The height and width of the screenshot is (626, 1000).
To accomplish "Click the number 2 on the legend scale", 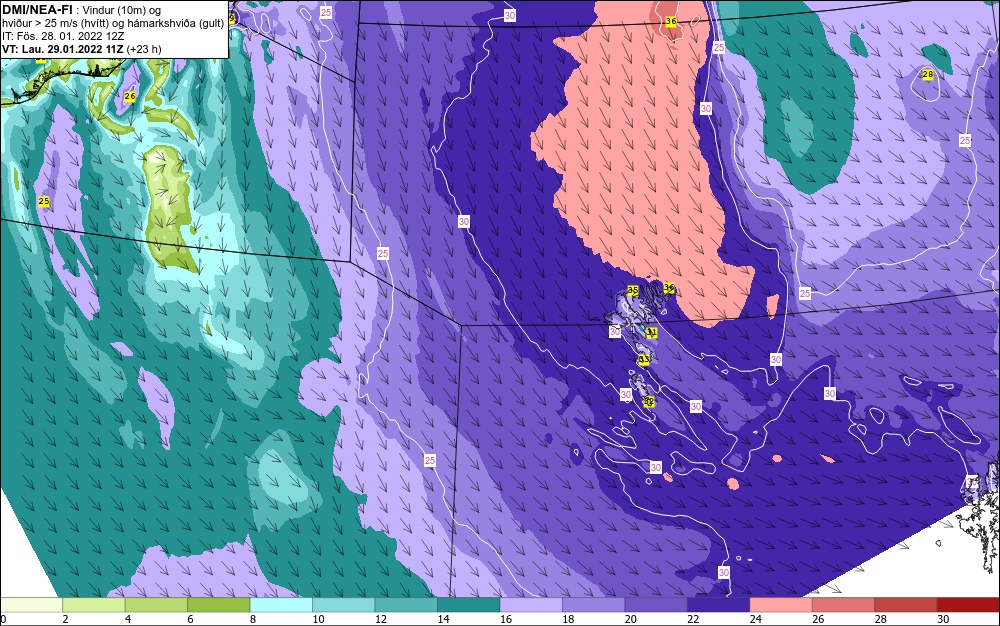I will 66,619.
